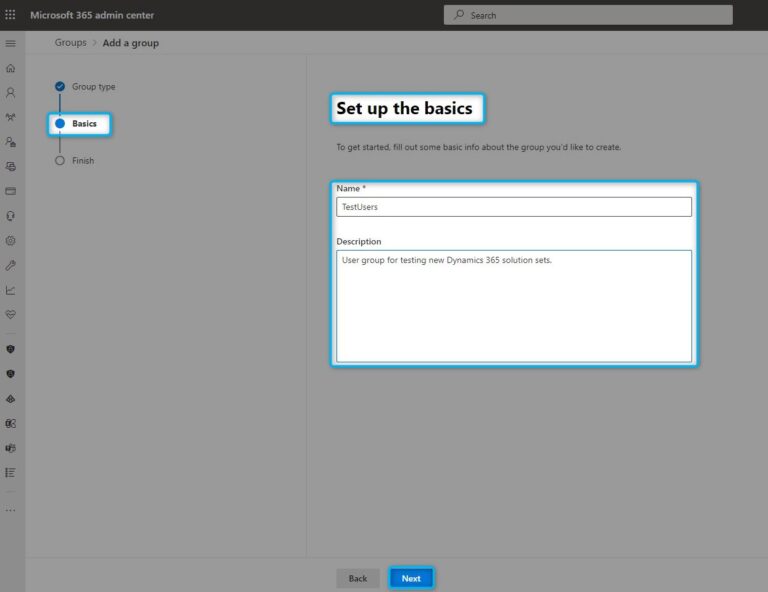Navigate to Groups breadcrumb link

[x=70, y=43]
